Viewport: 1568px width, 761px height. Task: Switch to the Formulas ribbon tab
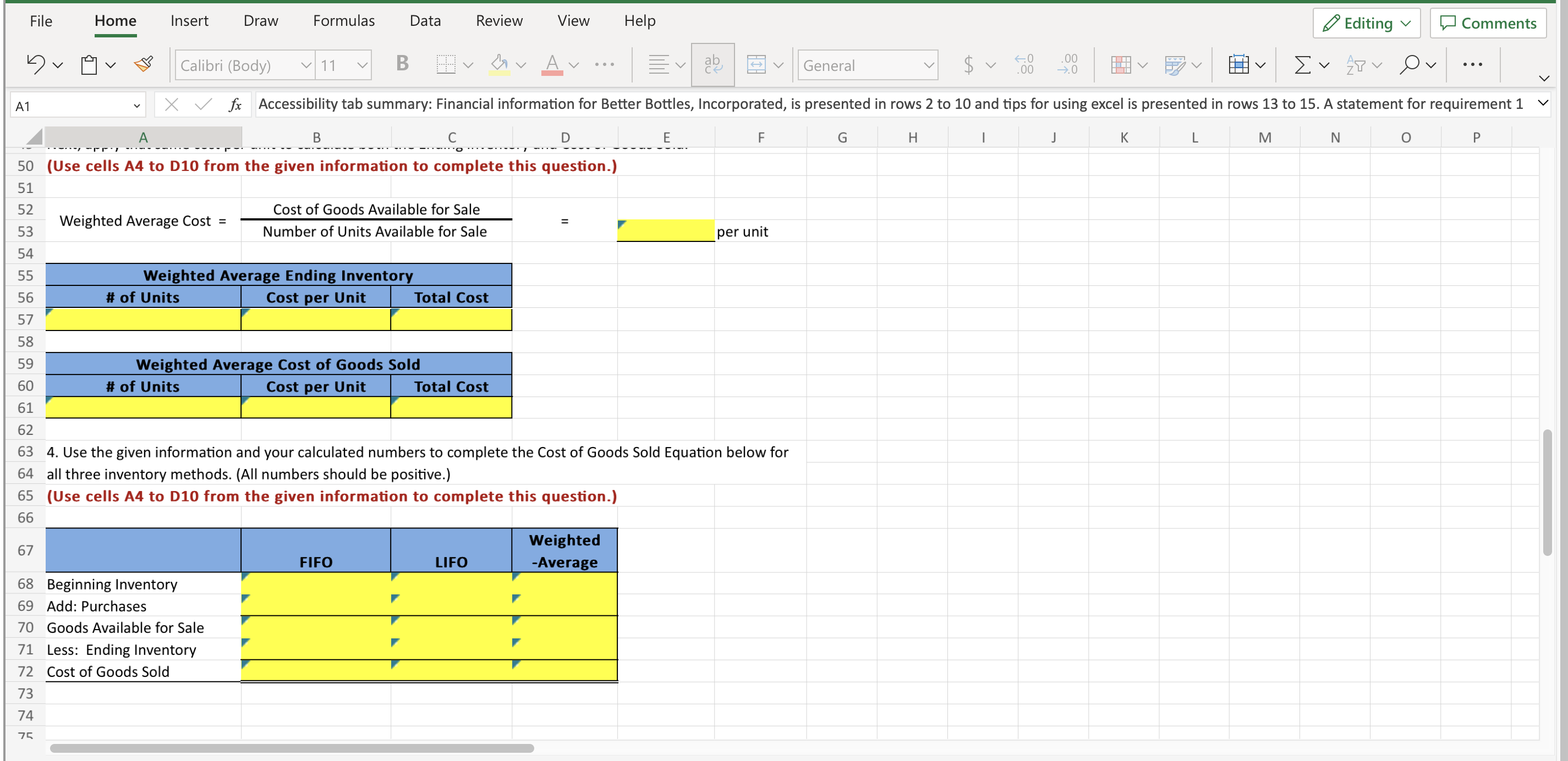click(344, 20)
